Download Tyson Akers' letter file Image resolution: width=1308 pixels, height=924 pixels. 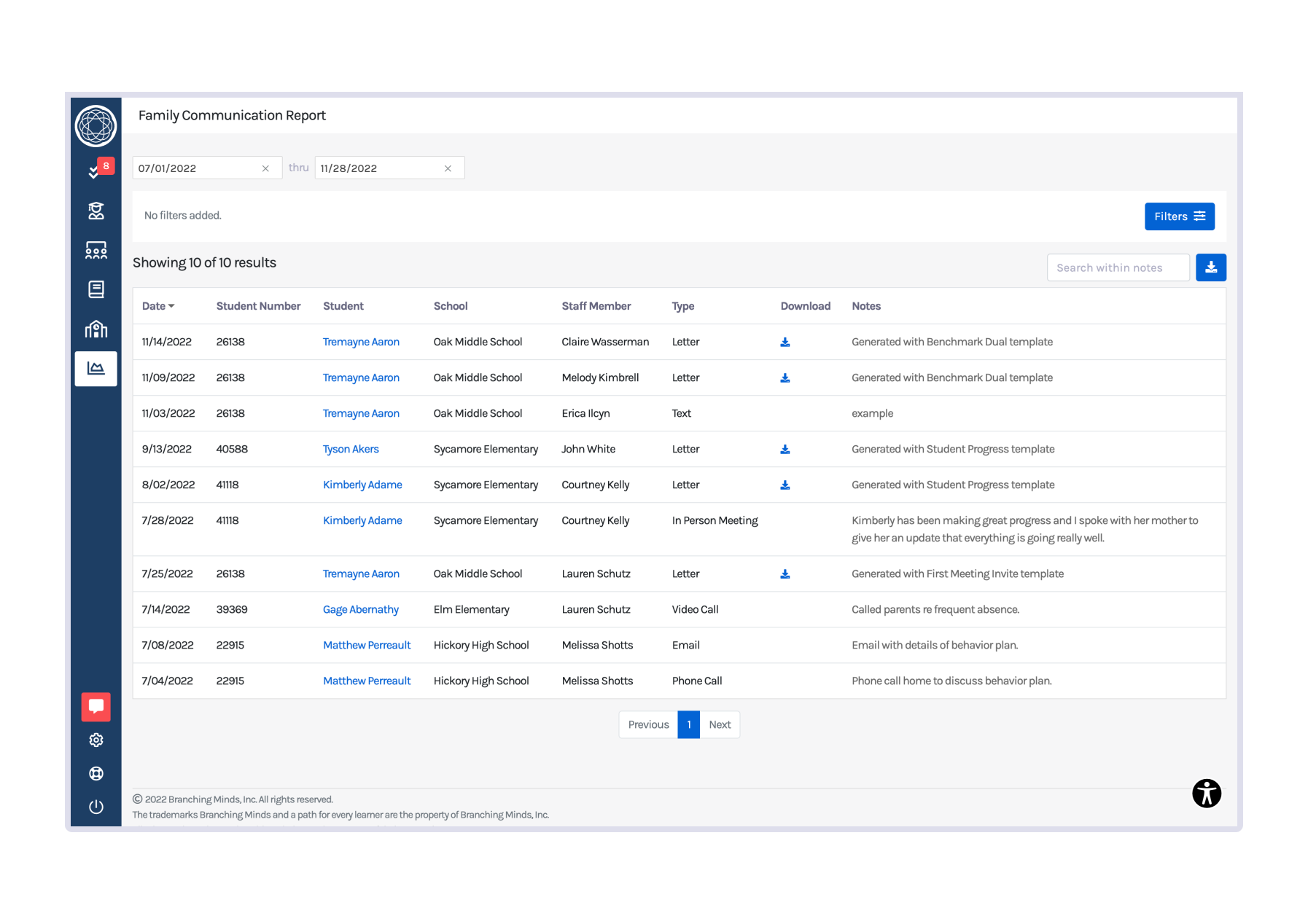785,450
